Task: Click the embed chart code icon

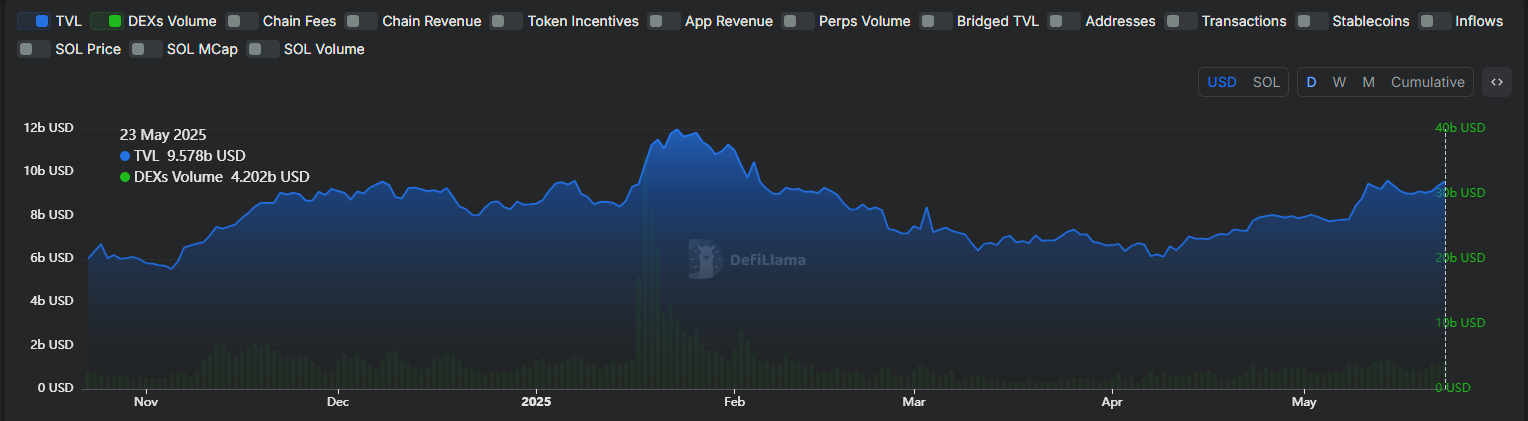Action: [1497, 82]
